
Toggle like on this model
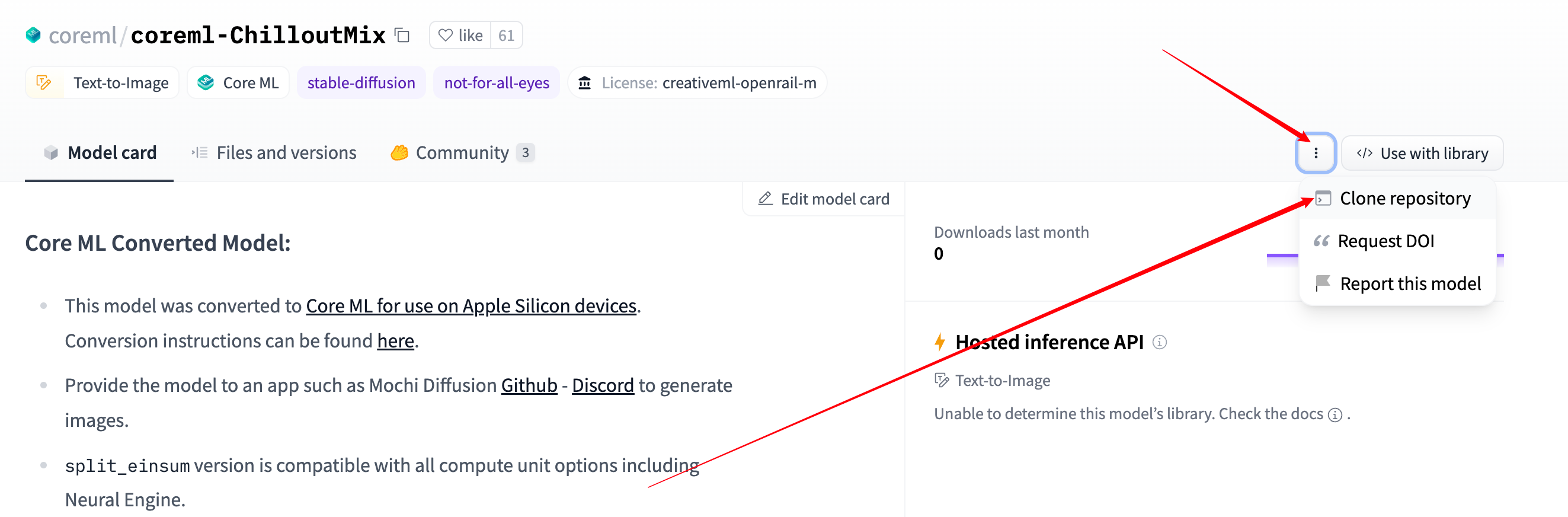point(460,36)
